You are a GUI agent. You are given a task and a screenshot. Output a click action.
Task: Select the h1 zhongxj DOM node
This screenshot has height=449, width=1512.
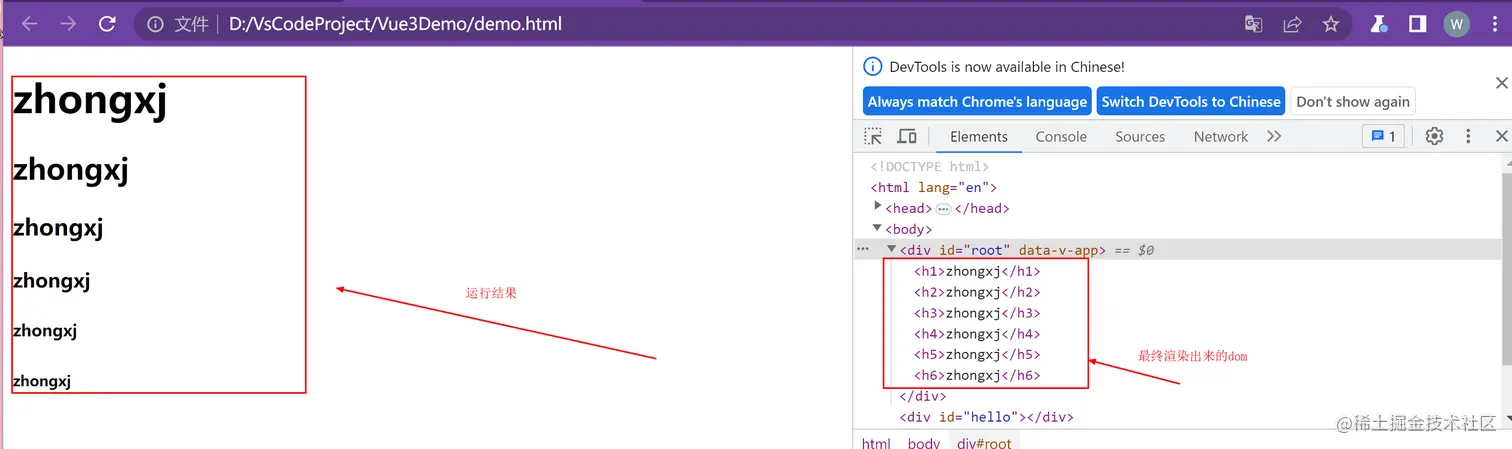coord(977,271)
